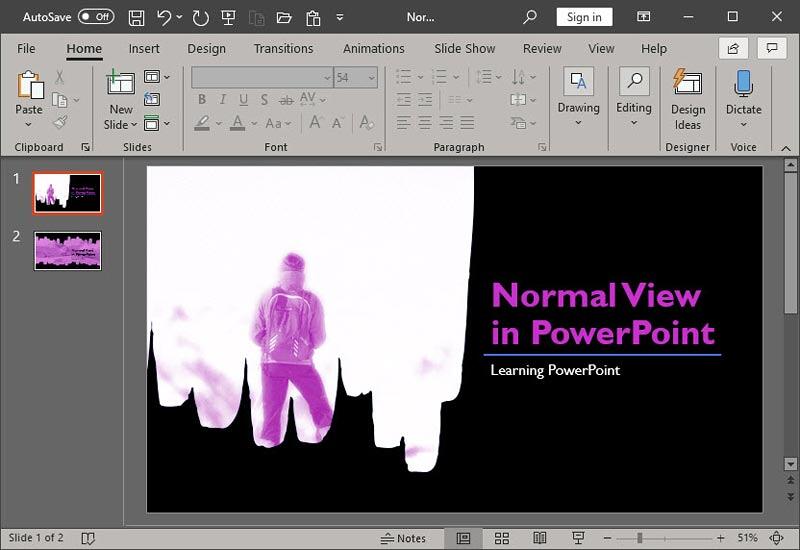Click vertical scrollbar down arrow
Screen dimensions: 800x550
pyautogui.click(x=790, y=464)
